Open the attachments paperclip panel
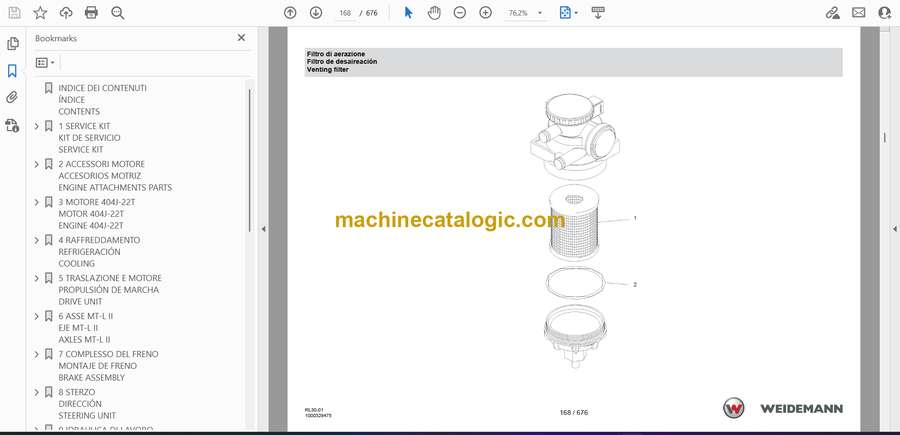This screenshot has width=900, height=435. 12,98
